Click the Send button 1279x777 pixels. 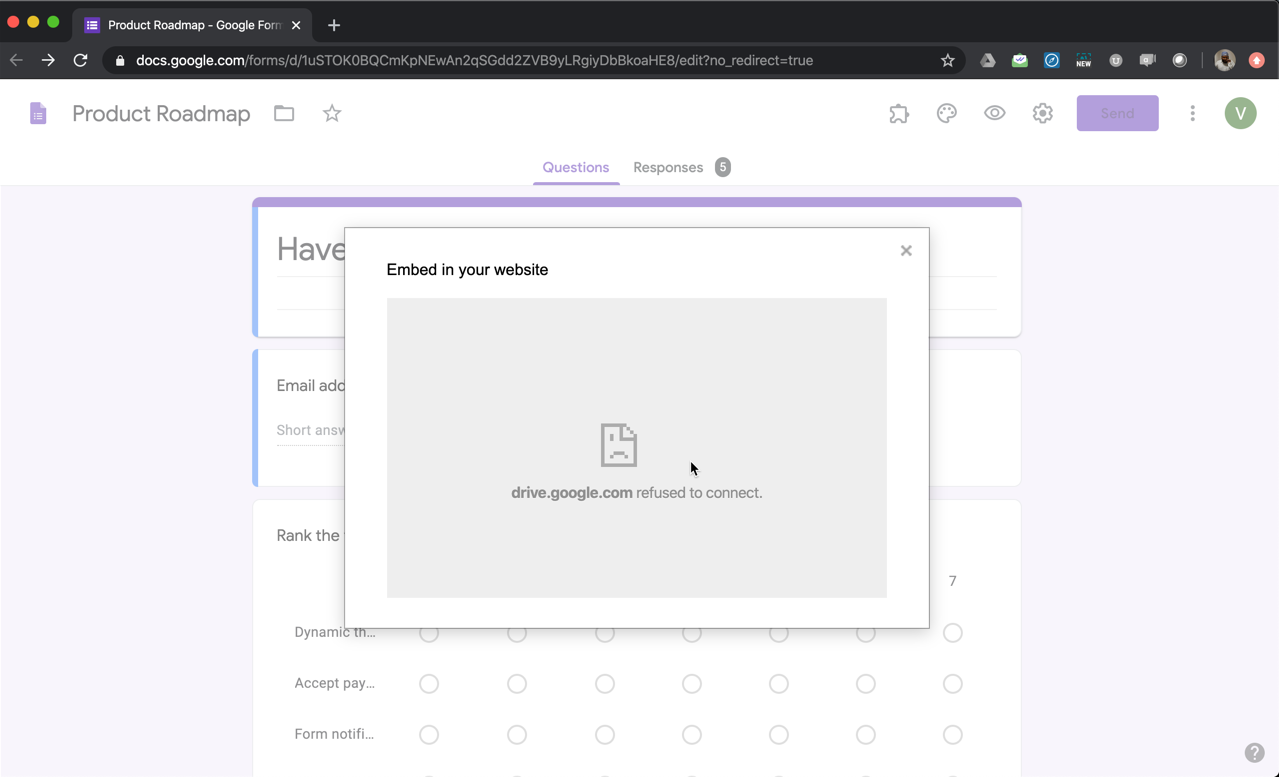[x=1117, y=114]
